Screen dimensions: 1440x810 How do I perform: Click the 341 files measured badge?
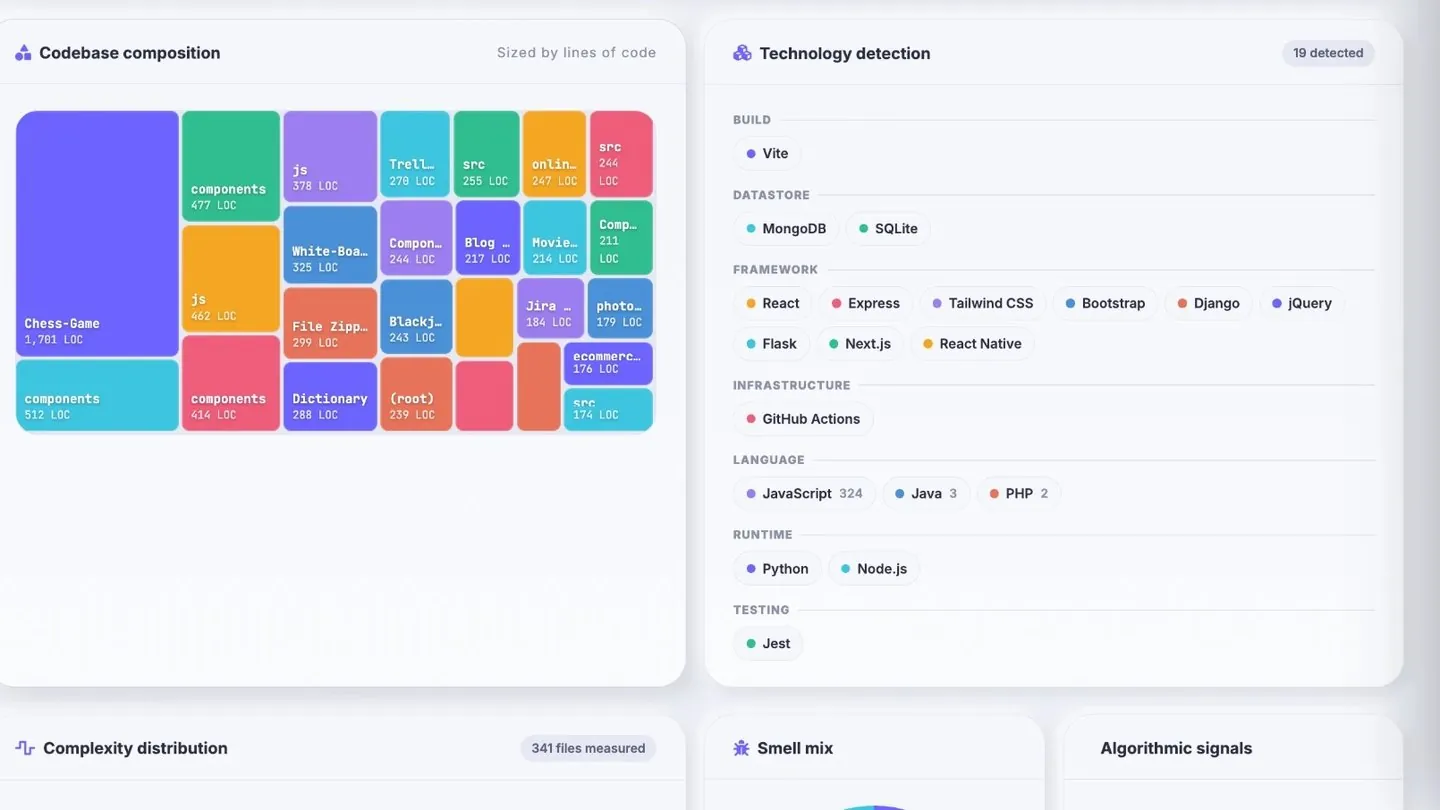(x=588, y=748)
